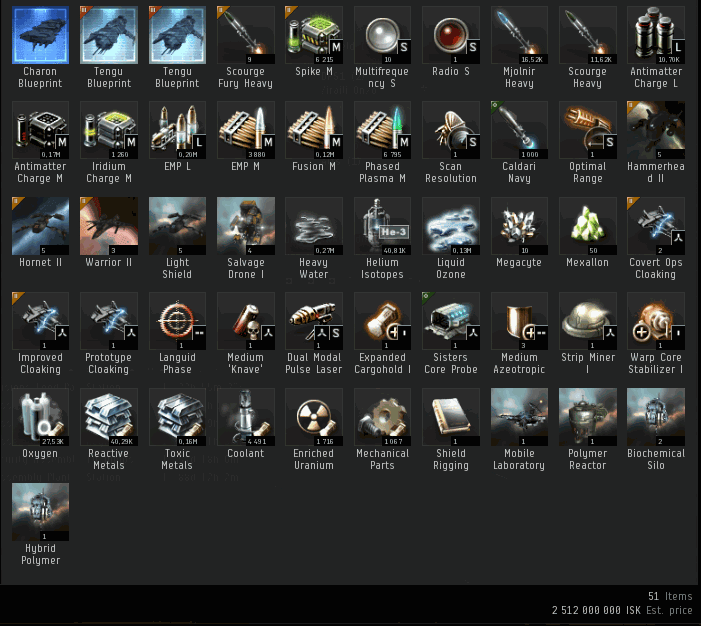The image size is (701, 626).
Task: Select the Strip Miner I icon
Action: click(587, 321)
